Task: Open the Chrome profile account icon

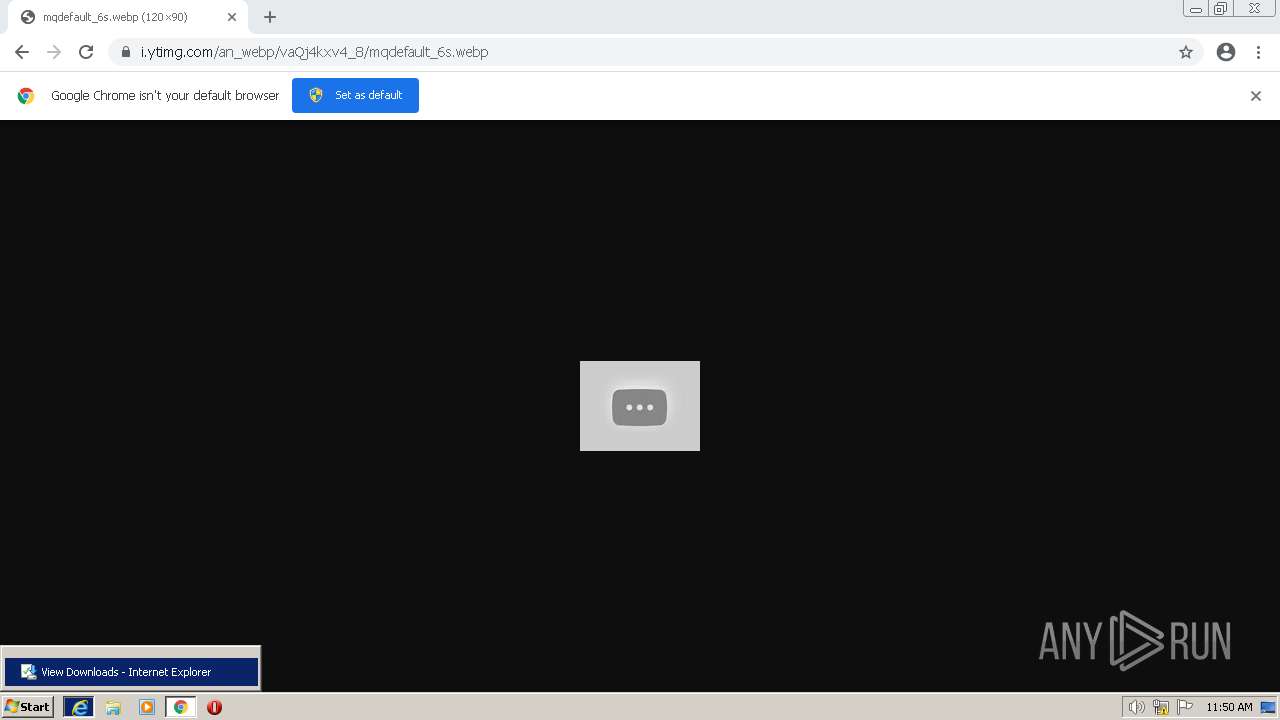Action: (1226, 52)
